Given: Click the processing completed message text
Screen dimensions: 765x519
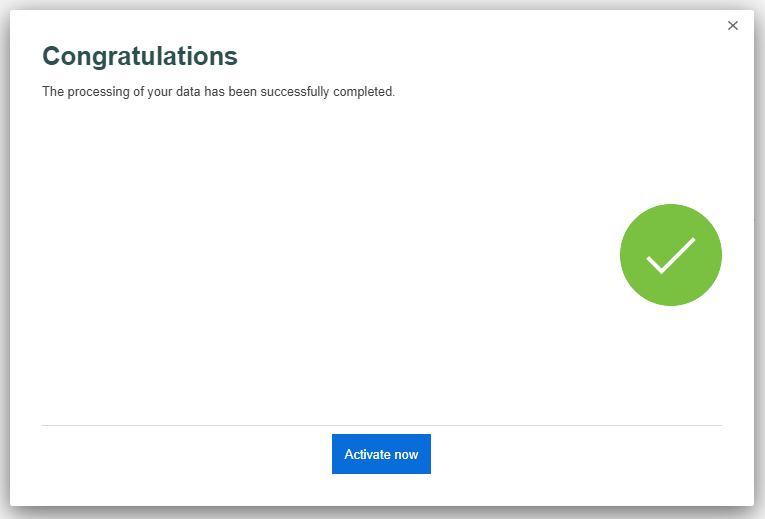Looking at the screenshot, I should [219, 92].
